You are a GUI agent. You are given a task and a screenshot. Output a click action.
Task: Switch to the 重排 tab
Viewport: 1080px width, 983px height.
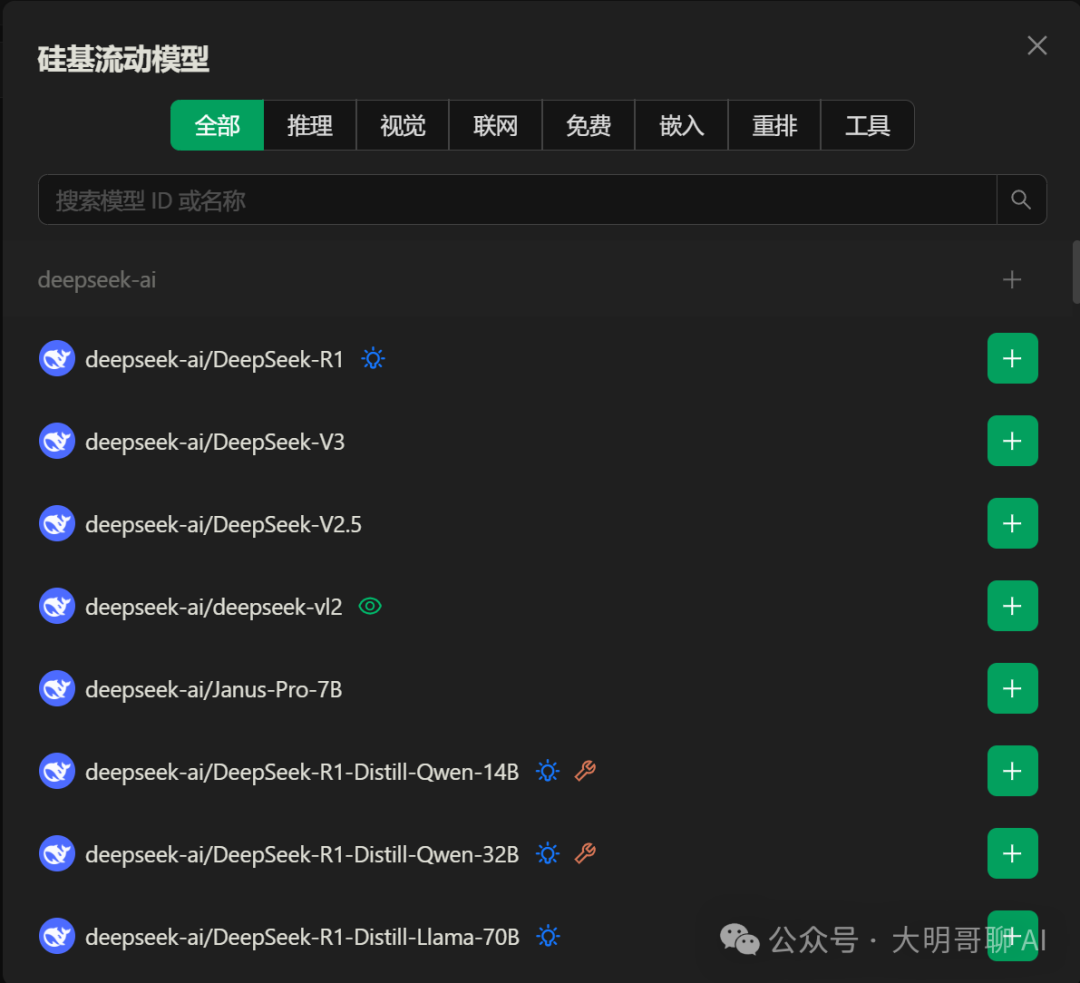point(774,125)
